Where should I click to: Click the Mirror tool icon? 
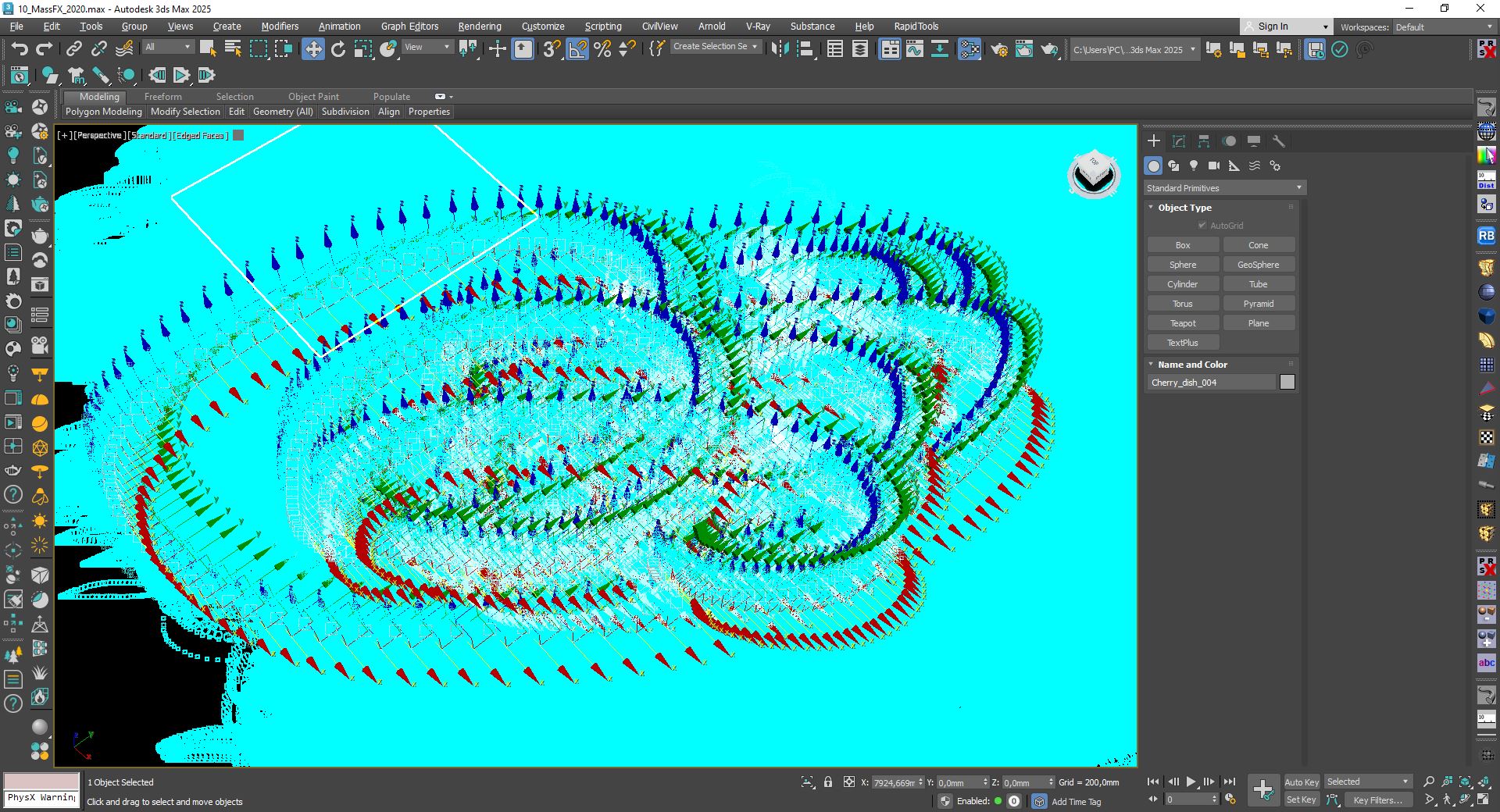coord(780,49)
